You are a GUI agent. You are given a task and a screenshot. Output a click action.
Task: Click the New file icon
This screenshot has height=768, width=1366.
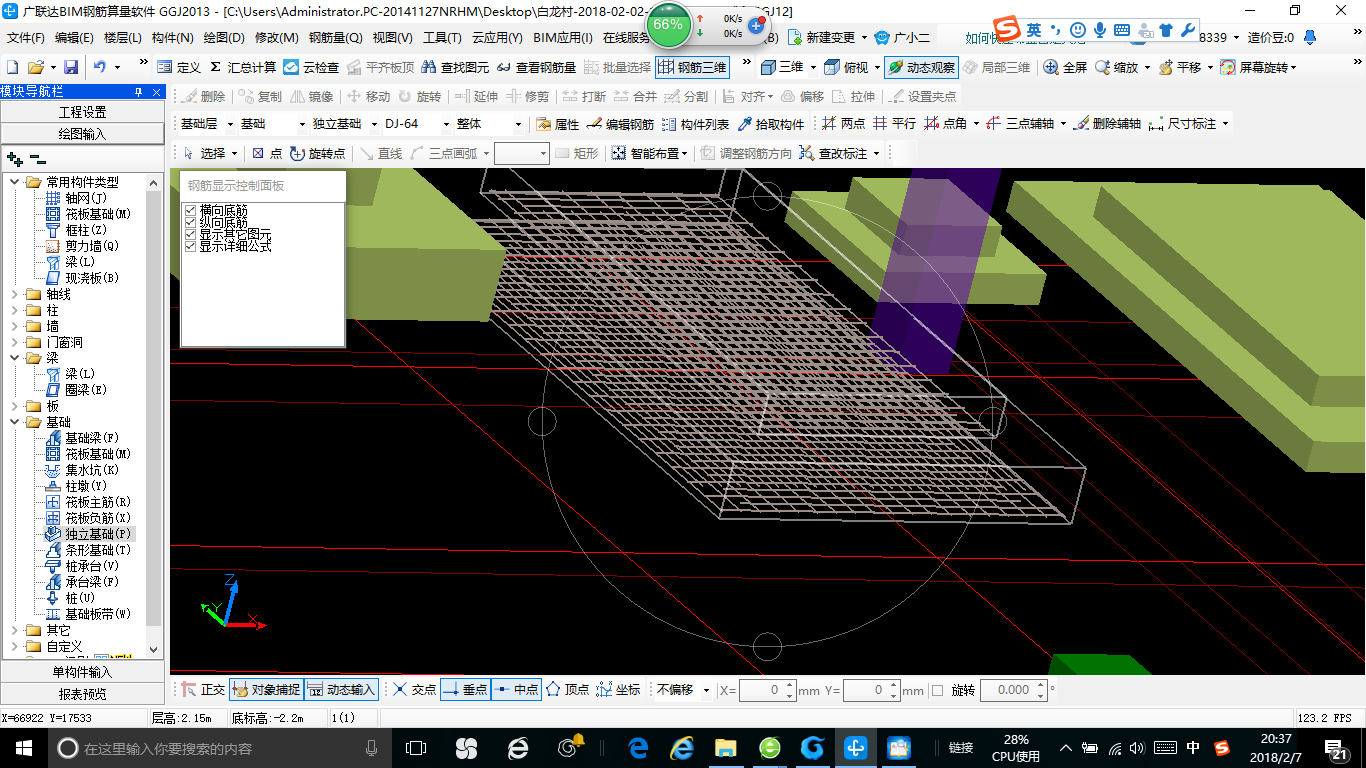pos(12,67)
